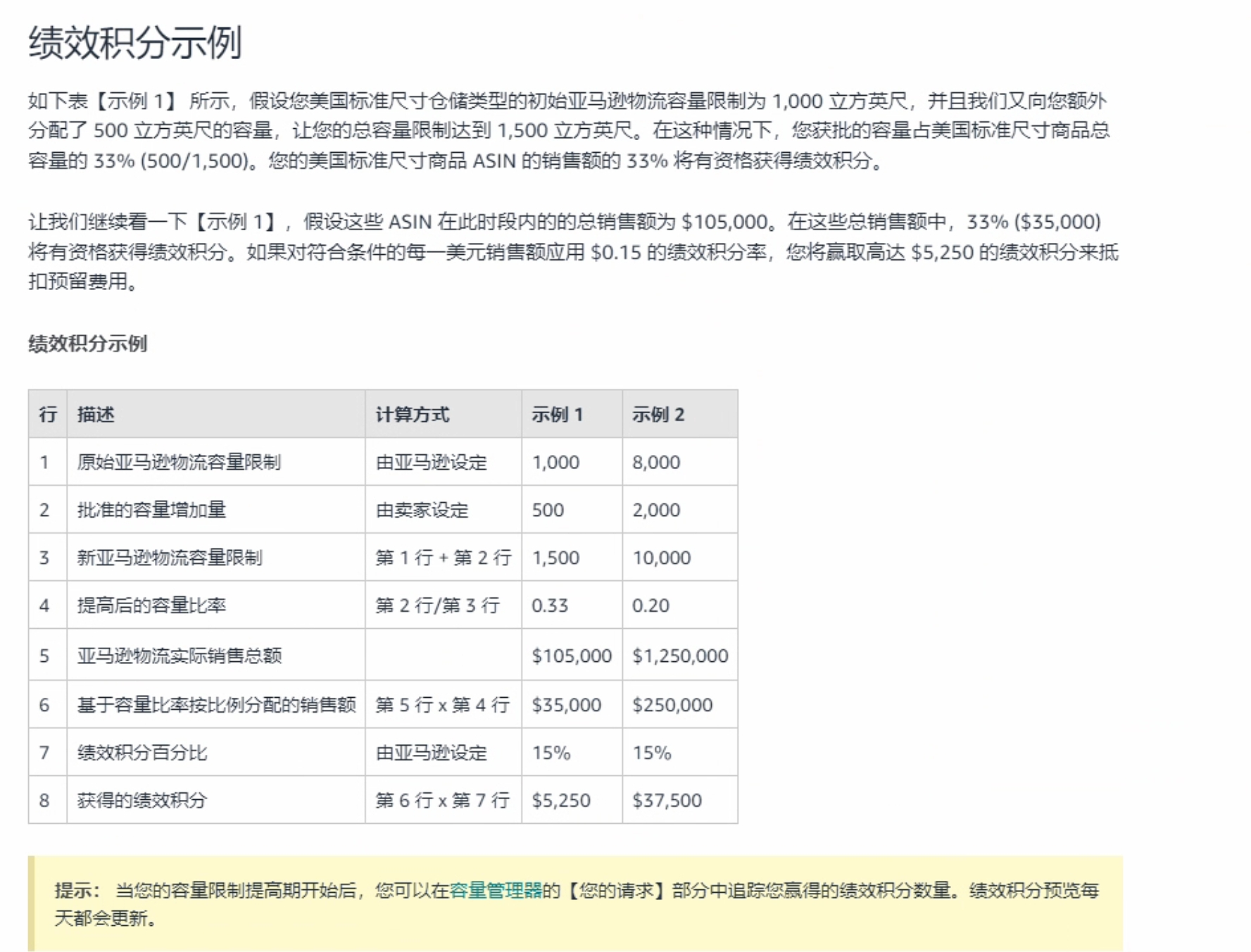The width and height of the screenshot is (1251, 952).
Task: Click the 绩效积分百分比 description cell
Action: pyautogui.click(x=142, y=753)
